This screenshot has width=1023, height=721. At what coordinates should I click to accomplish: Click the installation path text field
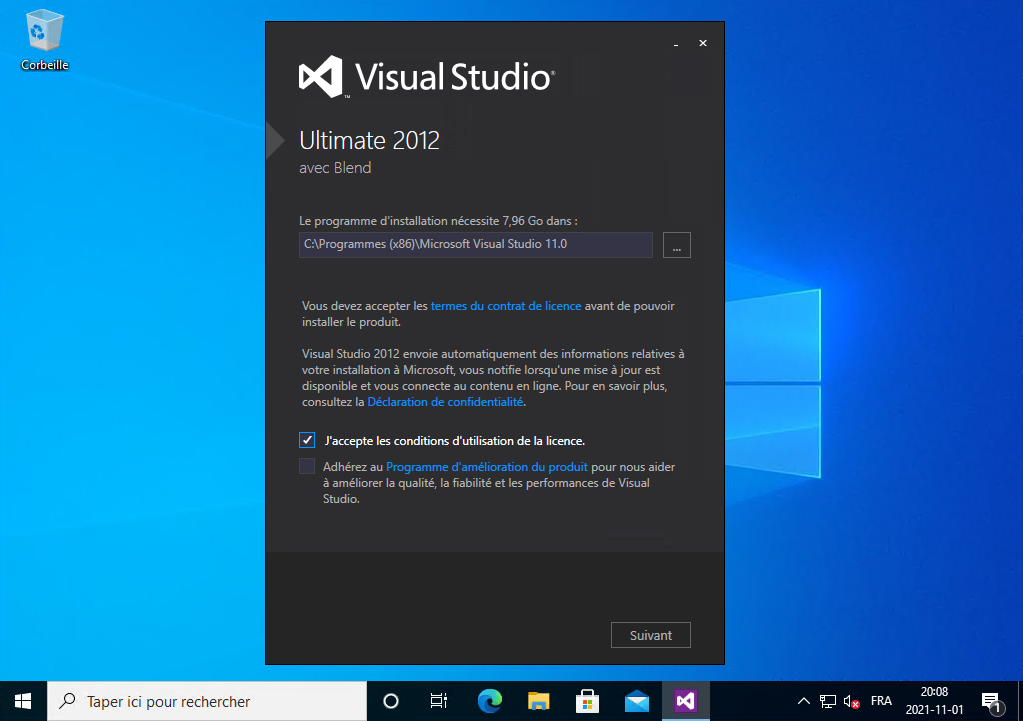(x=475, y=245)
